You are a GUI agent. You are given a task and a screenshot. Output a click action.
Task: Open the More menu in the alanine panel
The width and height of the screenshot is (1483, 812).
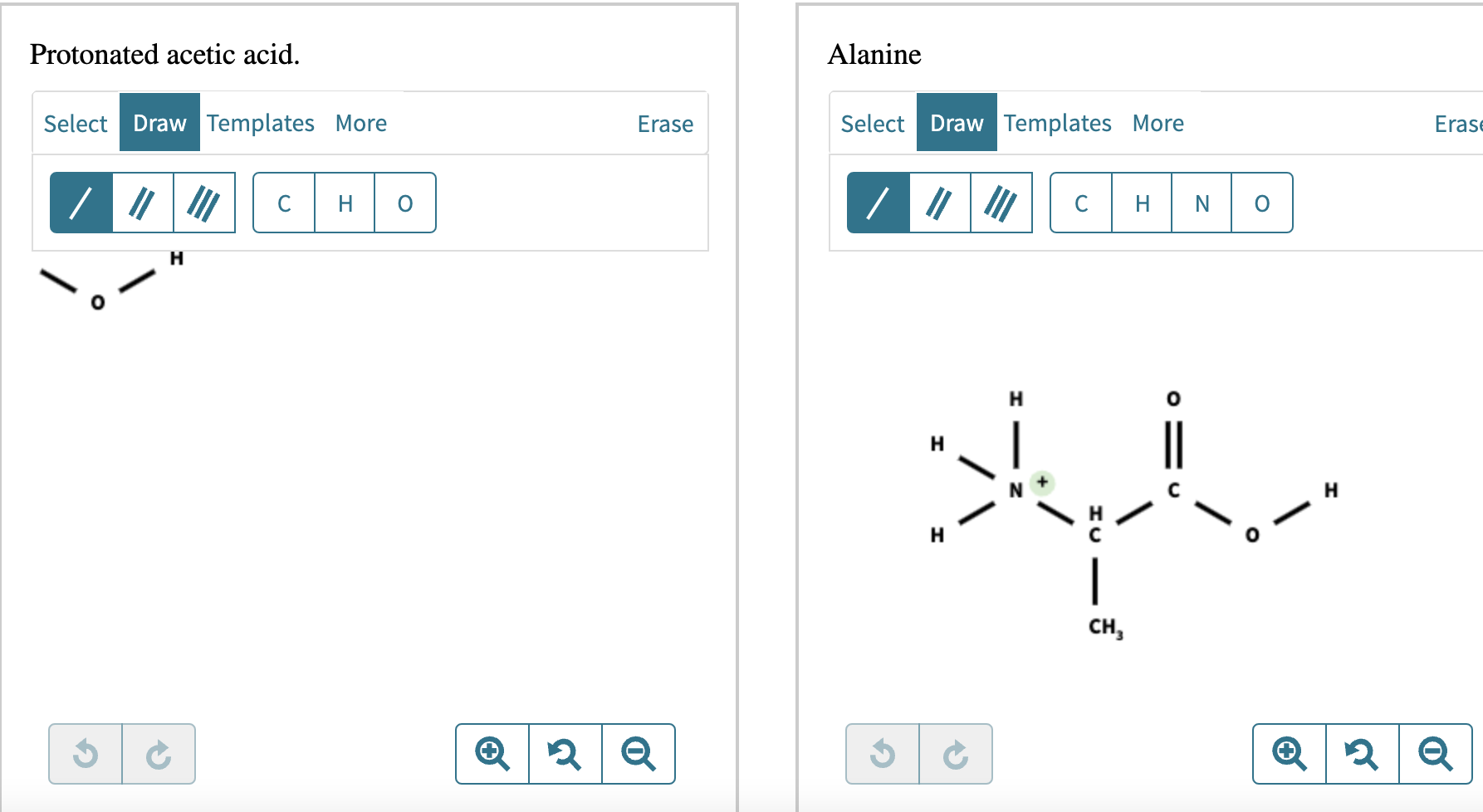pyautogui.click(x=1158, y=123)
